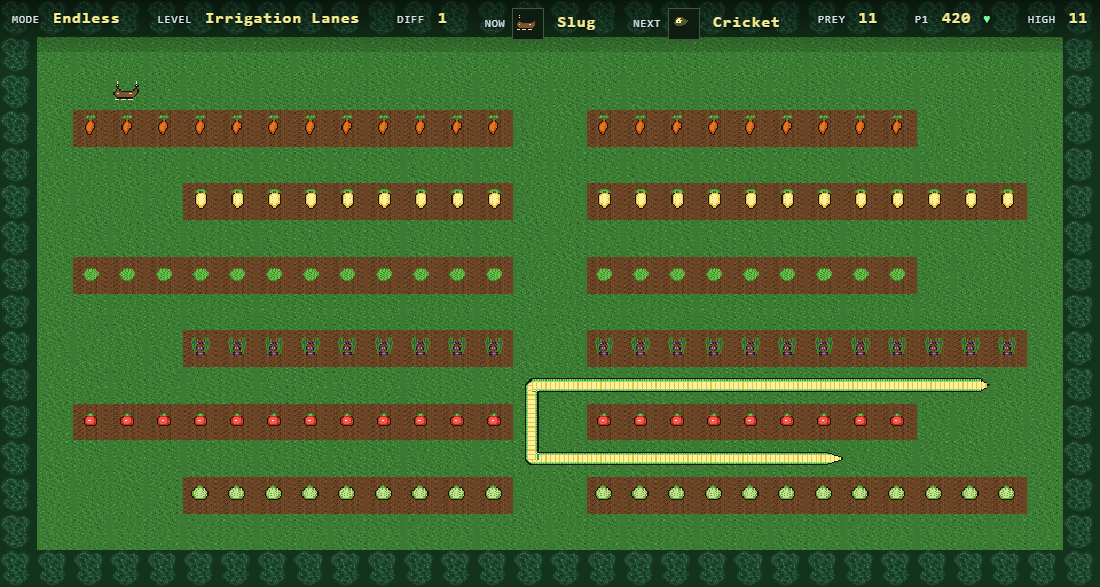The height and width of the screenshot is (587, 1100).
Task: Click the Slug prey name
Action: tap(576, 22)
